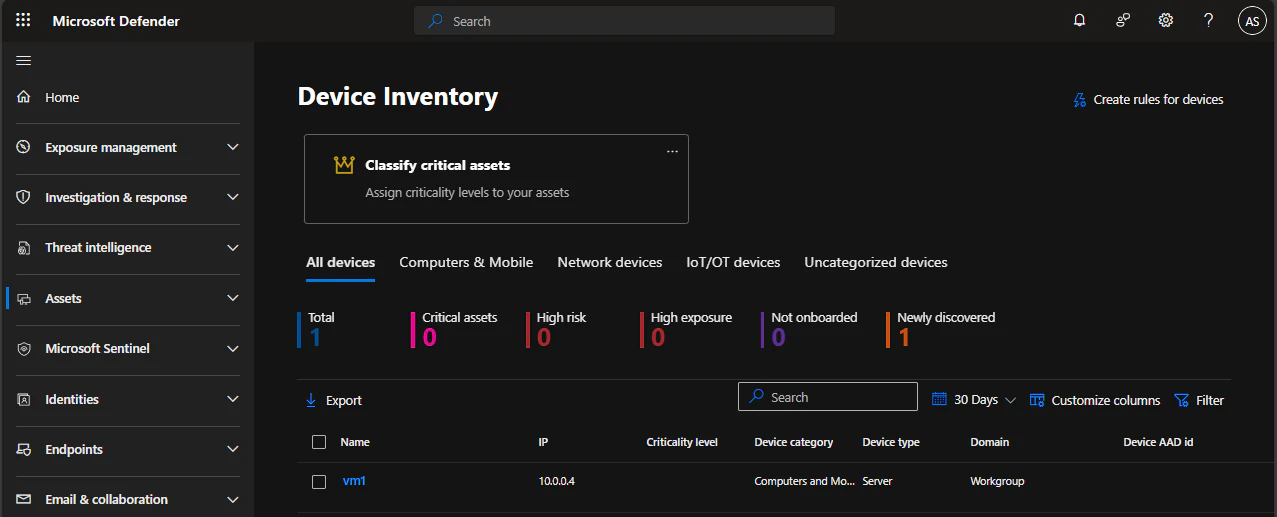
Task: Click the Microsoft Sentinel shield icon
Action: tap(24, 348)
